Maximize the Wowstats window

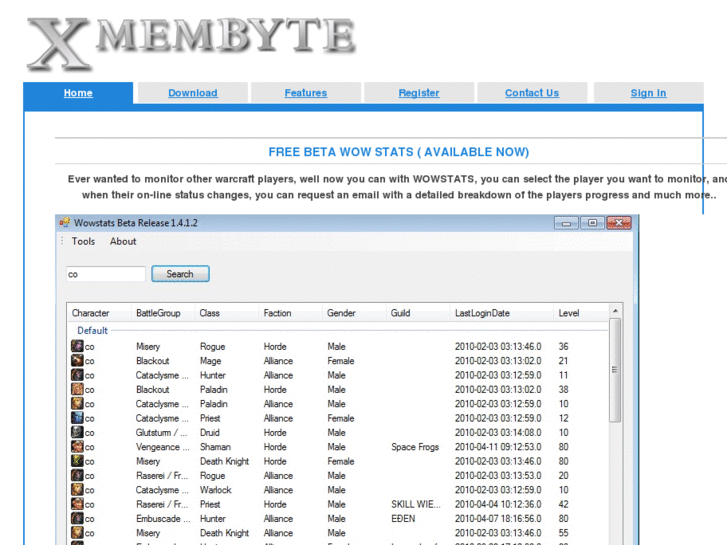[x=592, y=223]
